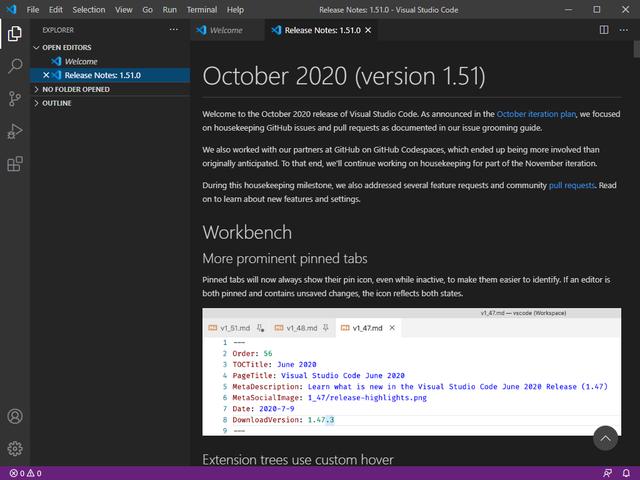Follow the October iteration plan link
The image size is (640, 480).
click(536, 114)
